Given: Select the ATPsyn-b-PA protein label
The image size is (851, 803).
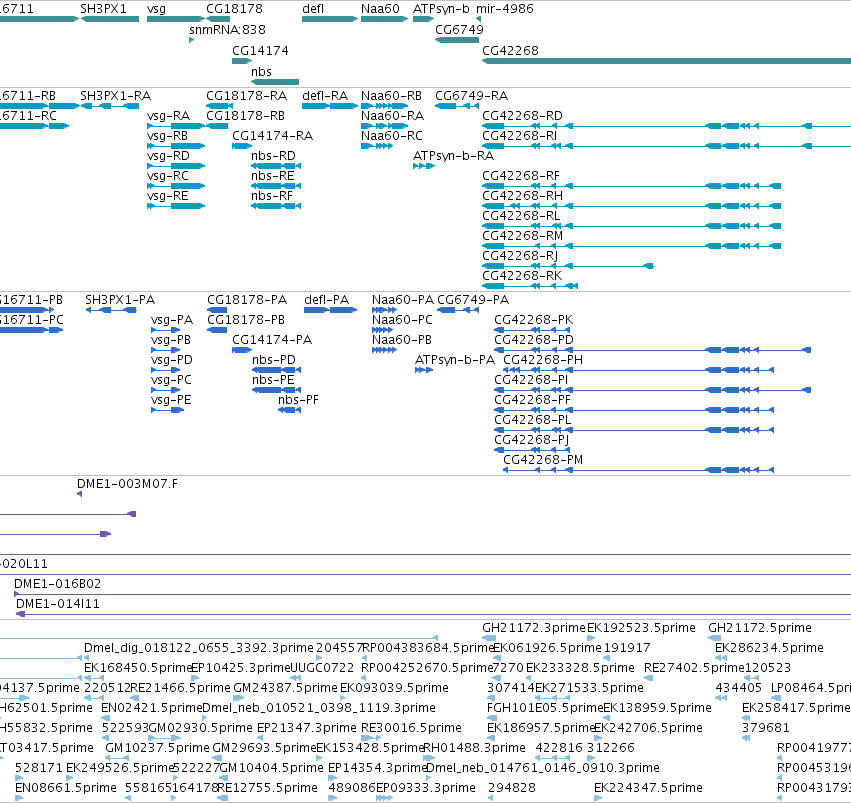Looking at the screenshot, I should (x=455, y=360).
